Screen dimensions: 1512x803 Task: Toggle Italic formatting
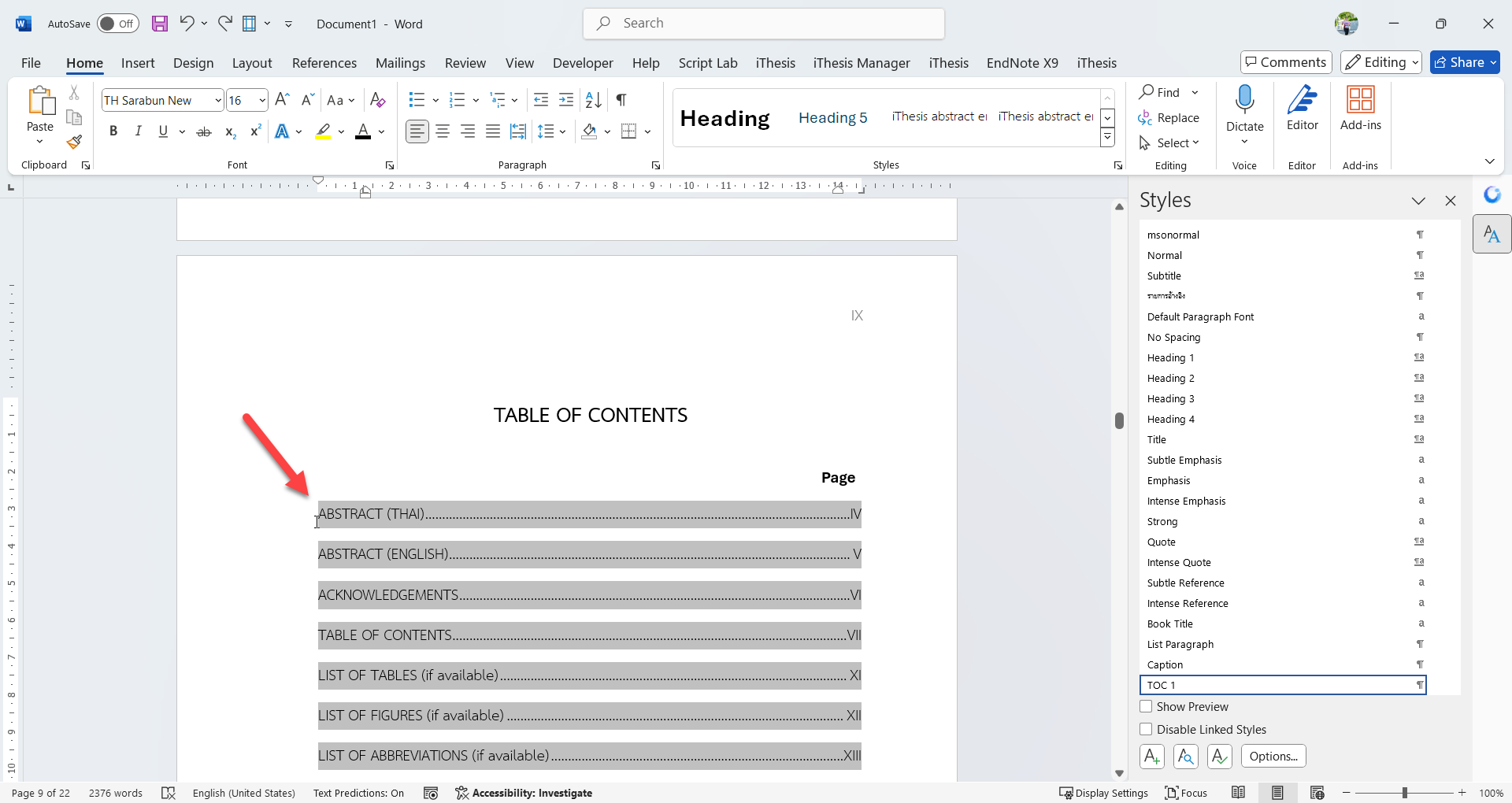click(x=139, y=131)
